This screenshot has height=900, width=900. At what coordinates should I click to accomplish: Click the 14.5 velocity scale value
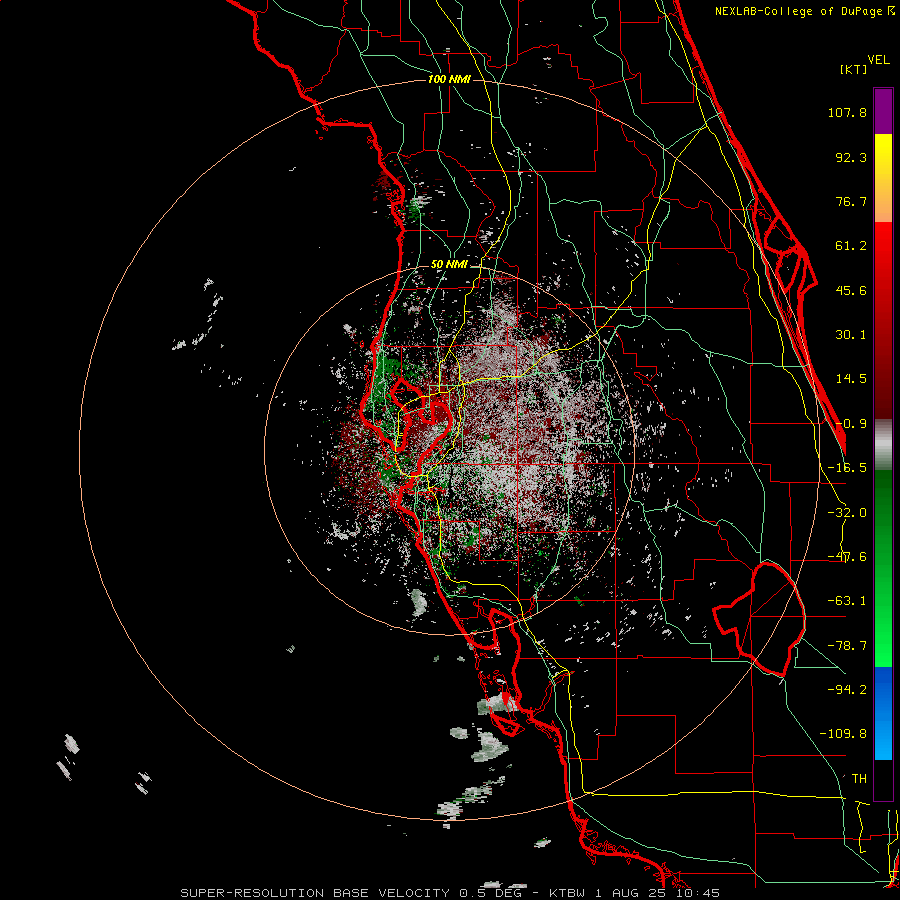[851, 379]
